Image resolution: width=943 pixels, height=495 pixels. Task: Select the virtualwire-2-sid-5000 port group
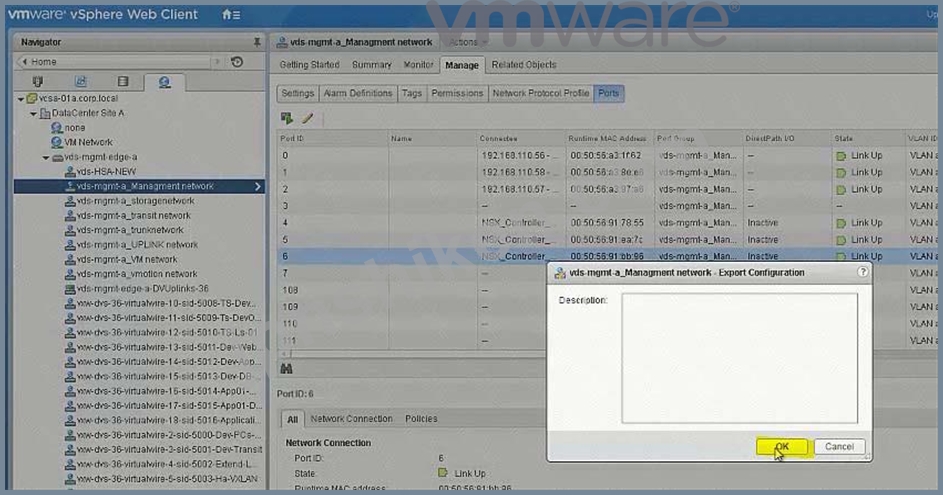point(168,435)
